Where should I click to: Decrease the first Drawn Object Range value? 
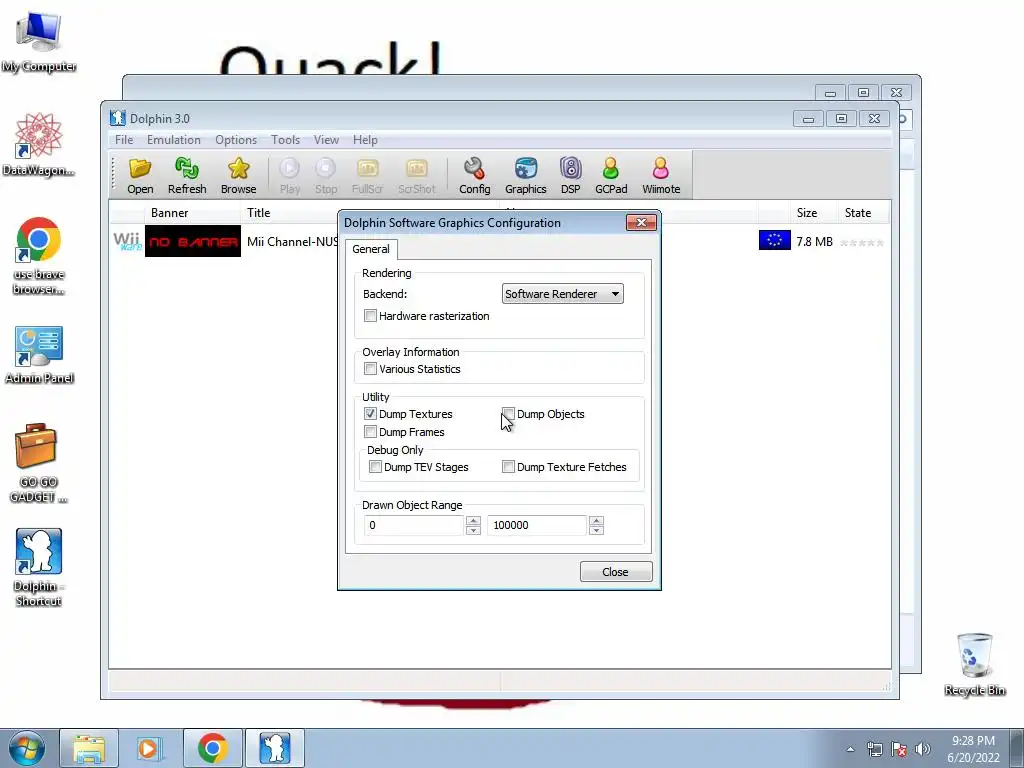coord(473,530)
